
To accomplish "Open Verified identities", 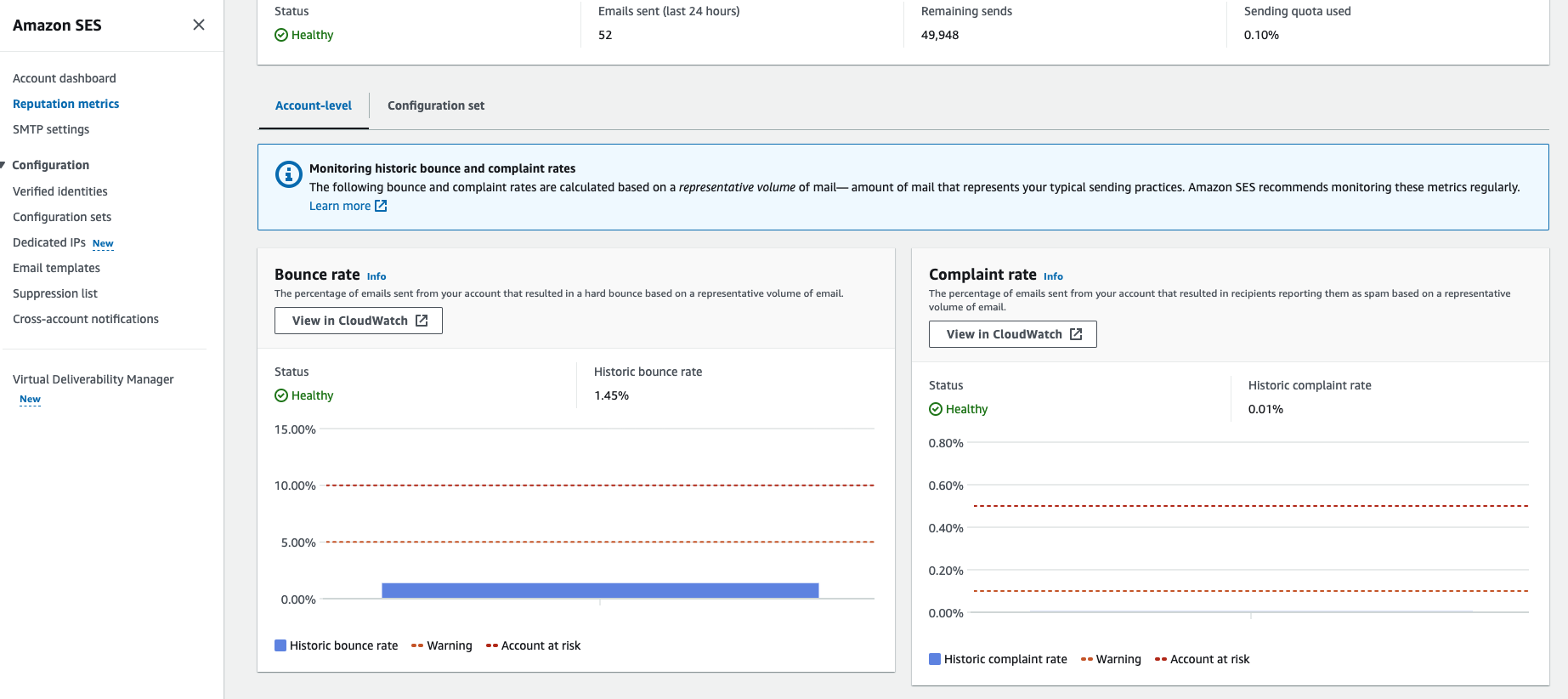I will 60,191.
